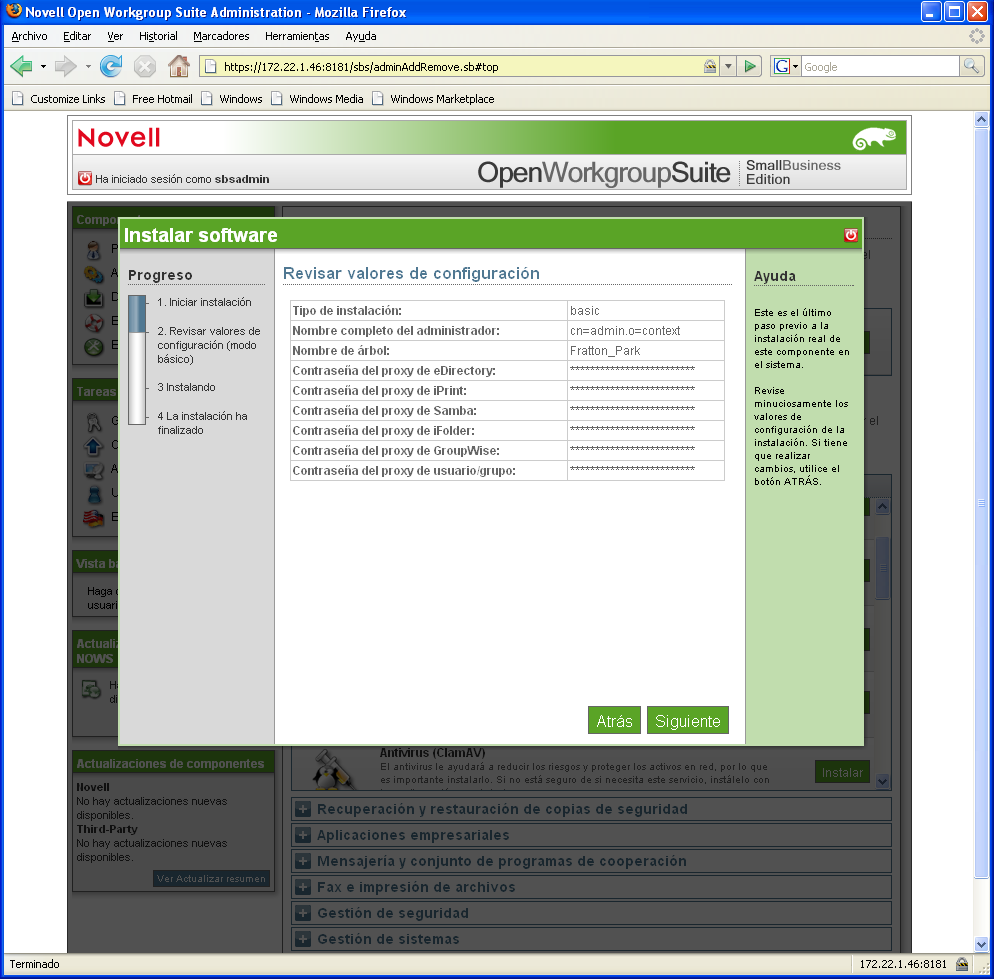
Task: Click Contraseña del proxy de Samba label
Action: pos(384,411)
